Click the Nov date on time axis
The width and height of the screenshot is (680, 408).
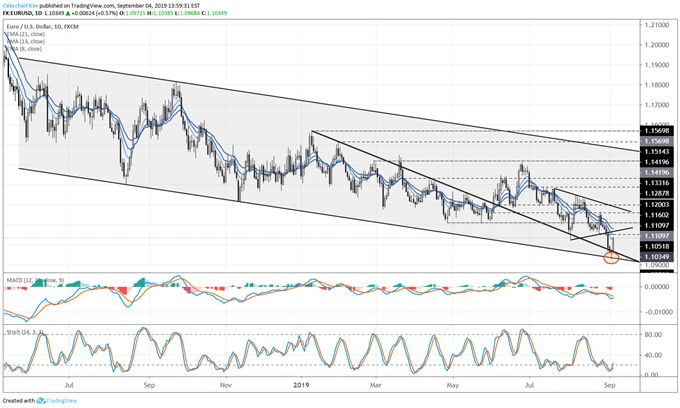(x=225, y=385)
